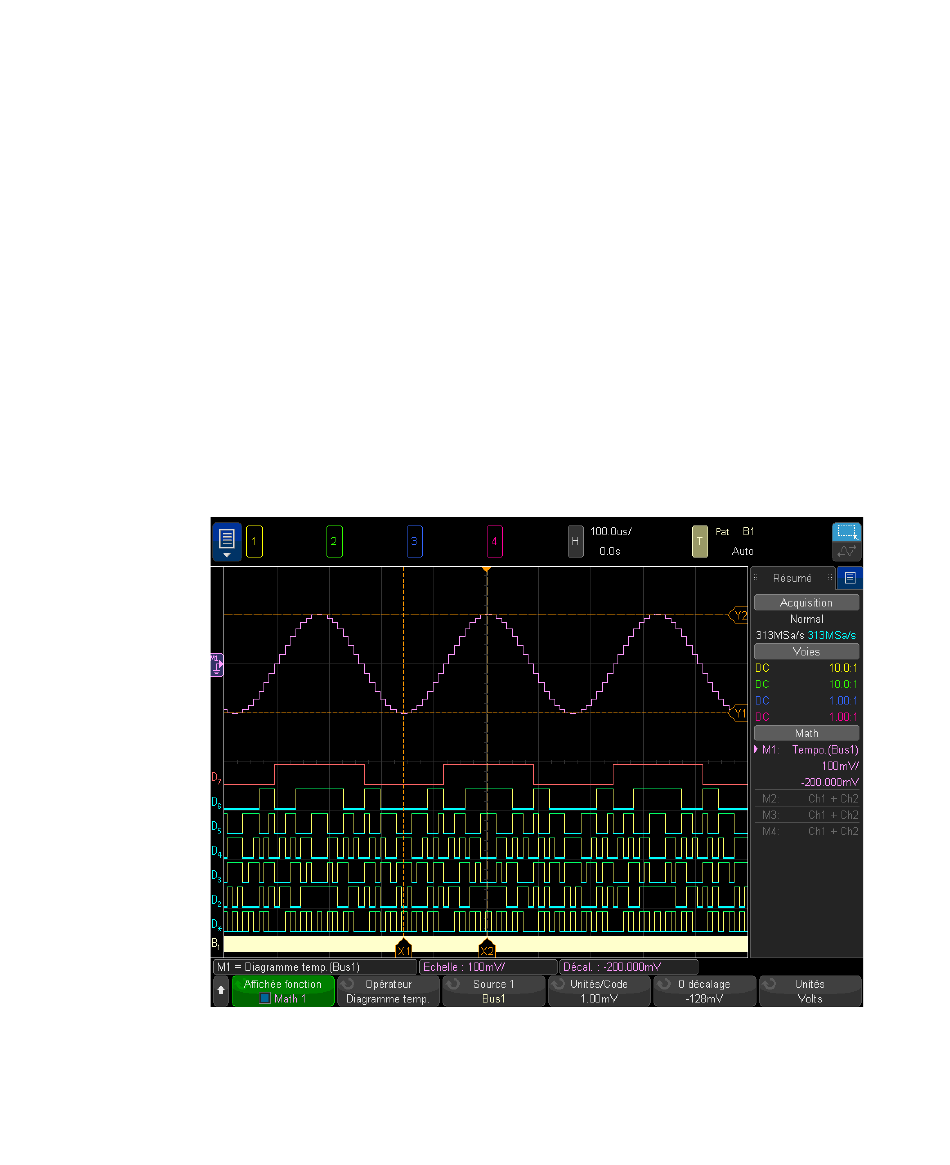Click the Echelle 100mV/ field
This screenshot has height=1165, width=950.
[x=488, y=967]
